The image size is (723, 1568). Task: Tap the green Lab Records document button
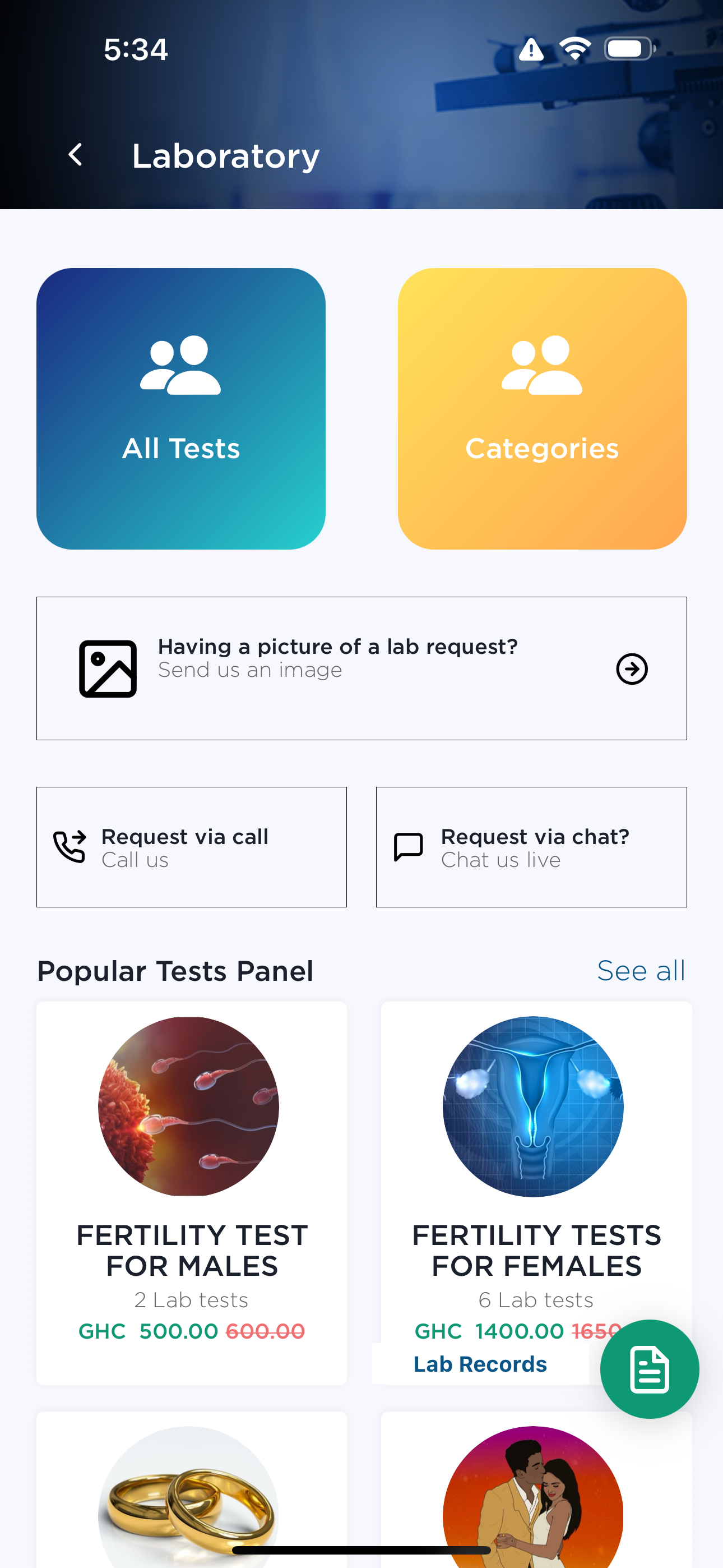pyautogui.click(x=650, y=1369)
